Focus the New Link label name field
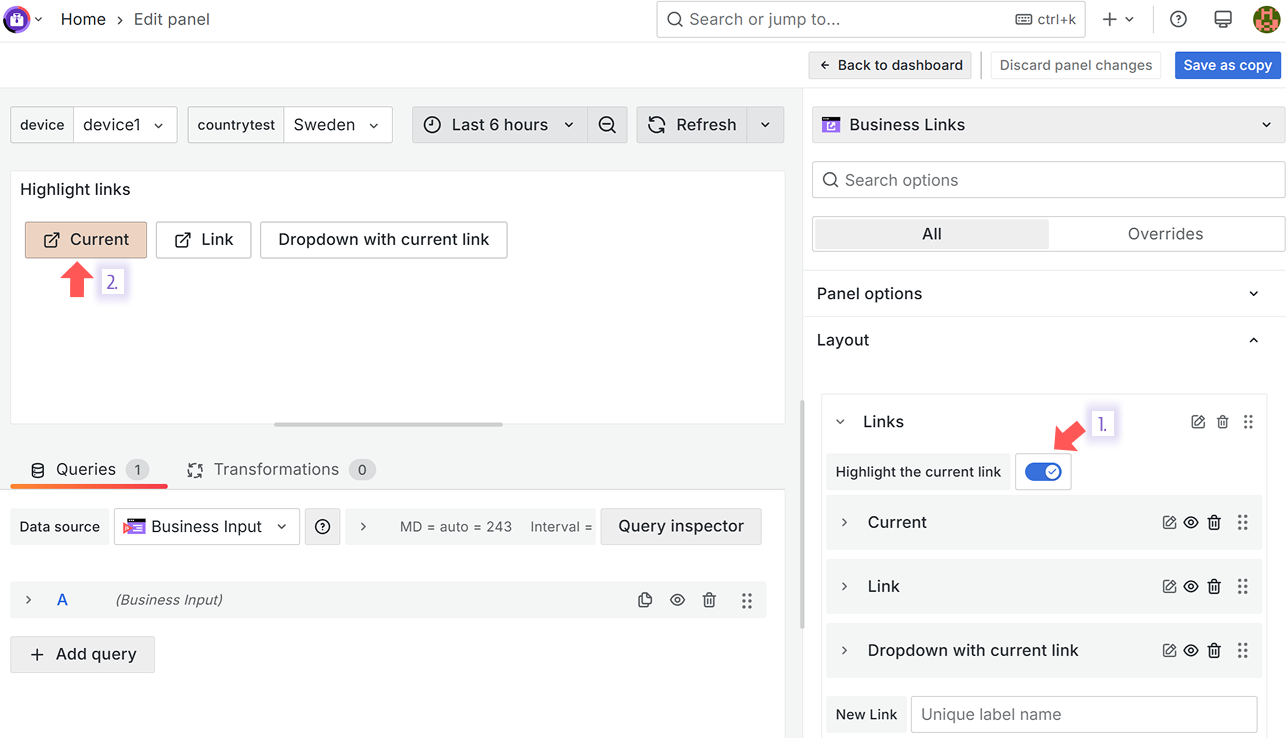1286x738 pixels. [1084, 714]
